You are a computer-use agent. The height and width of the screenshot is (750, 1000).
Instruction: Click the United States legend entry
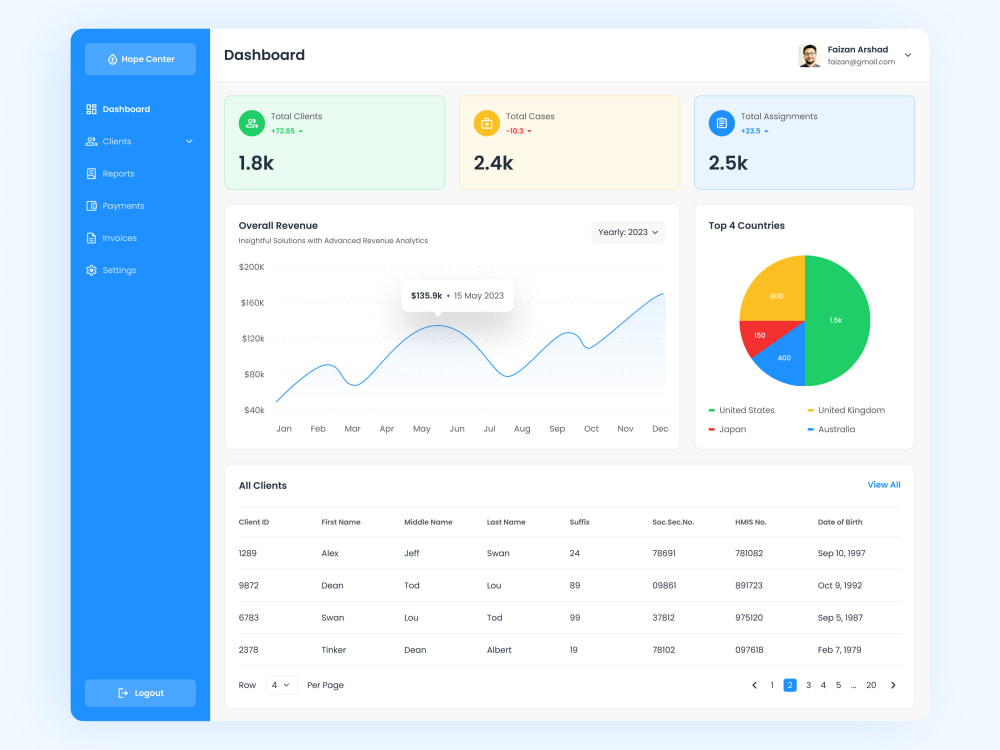click(x=741, y=410)
